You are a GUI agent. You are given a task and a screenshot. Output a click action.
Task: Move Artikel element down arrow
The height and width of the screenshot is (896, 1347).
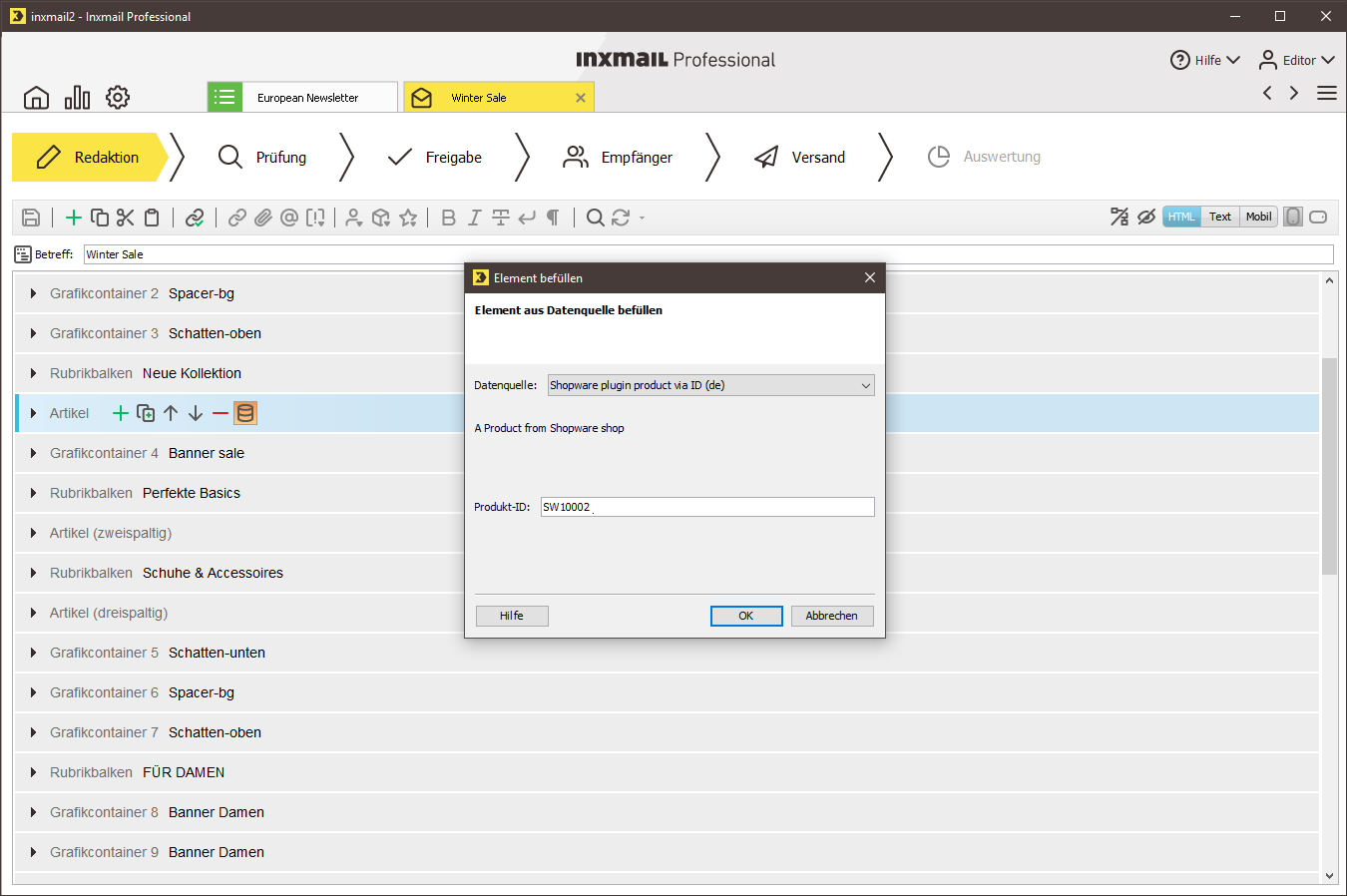[x=196, y=413]
